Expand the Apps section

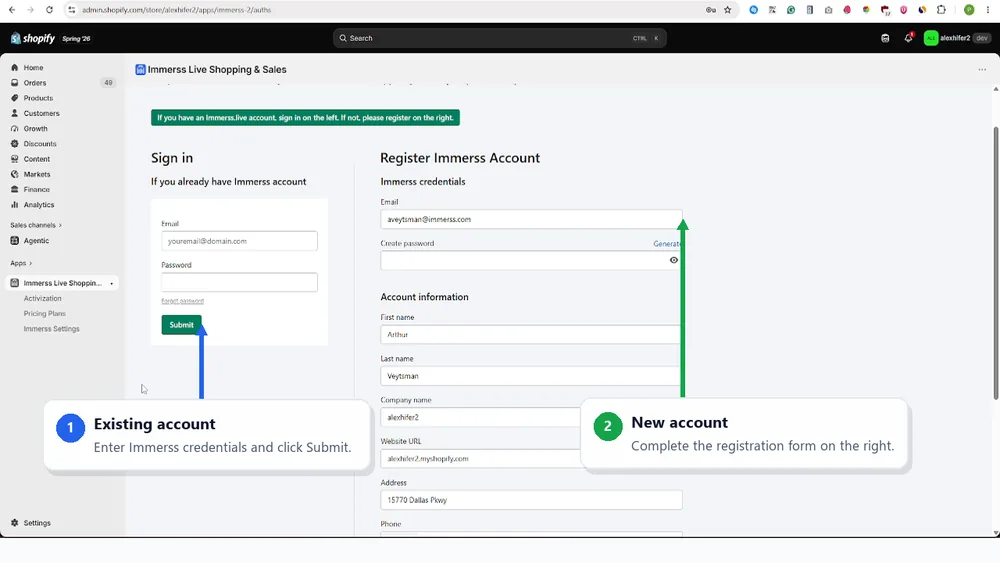[x=21, y=263]
